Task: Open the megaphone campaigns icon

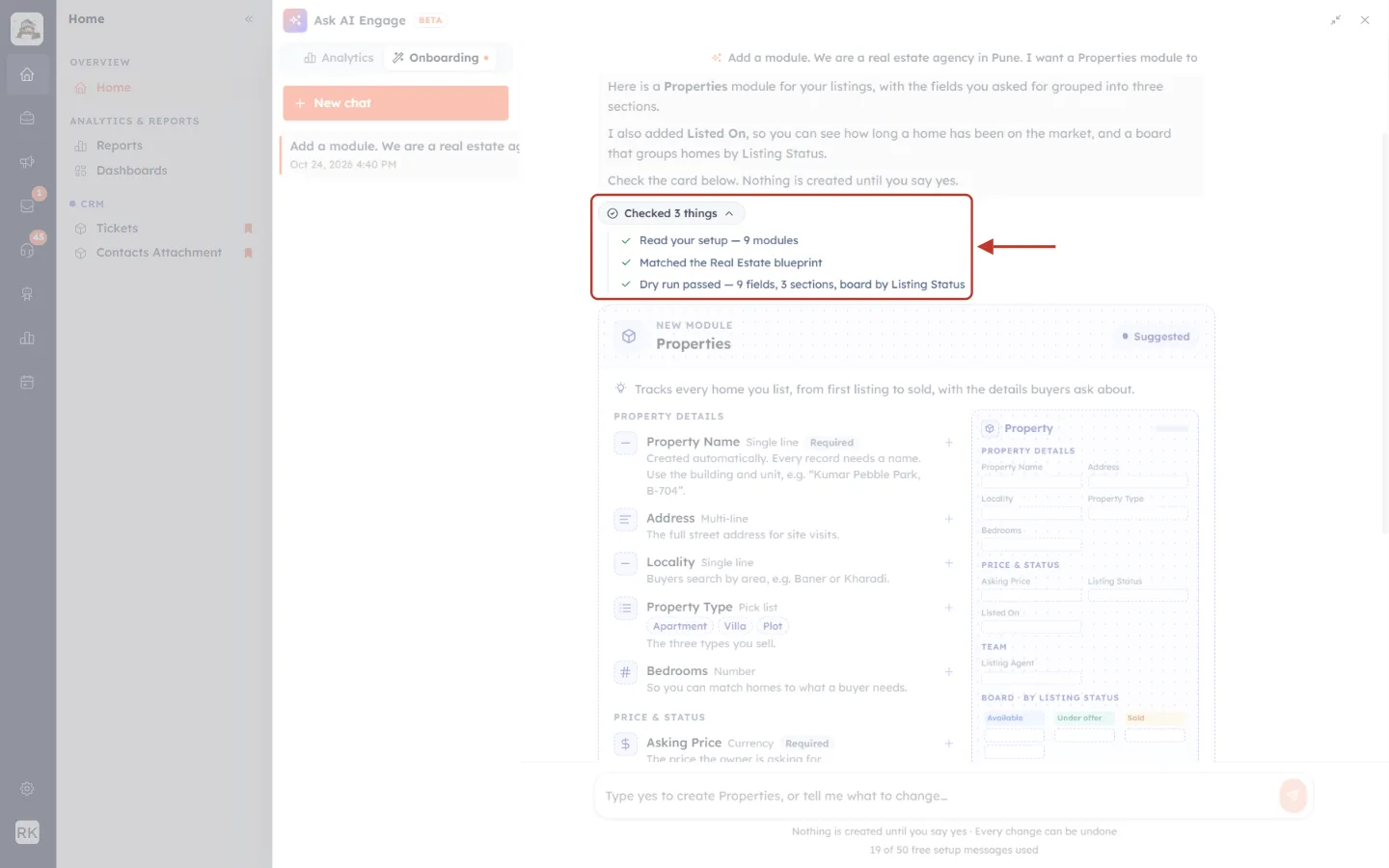Action: click(x=27, y=162)
